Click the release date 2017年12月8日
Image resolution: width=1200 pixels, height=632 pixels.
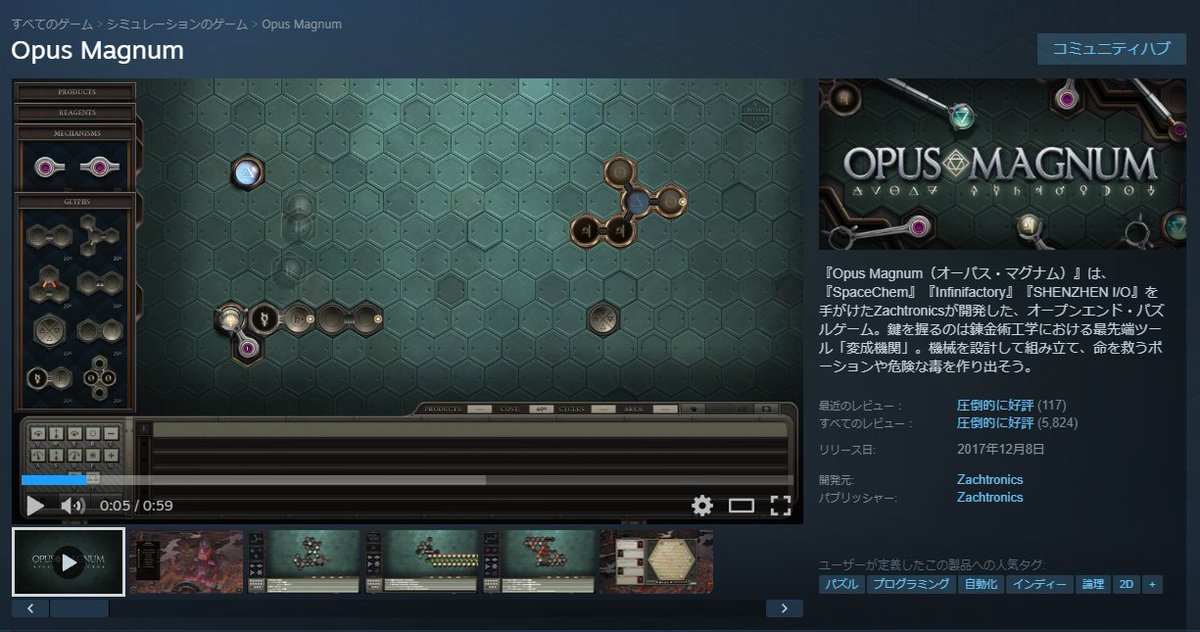pos(1001,449)
